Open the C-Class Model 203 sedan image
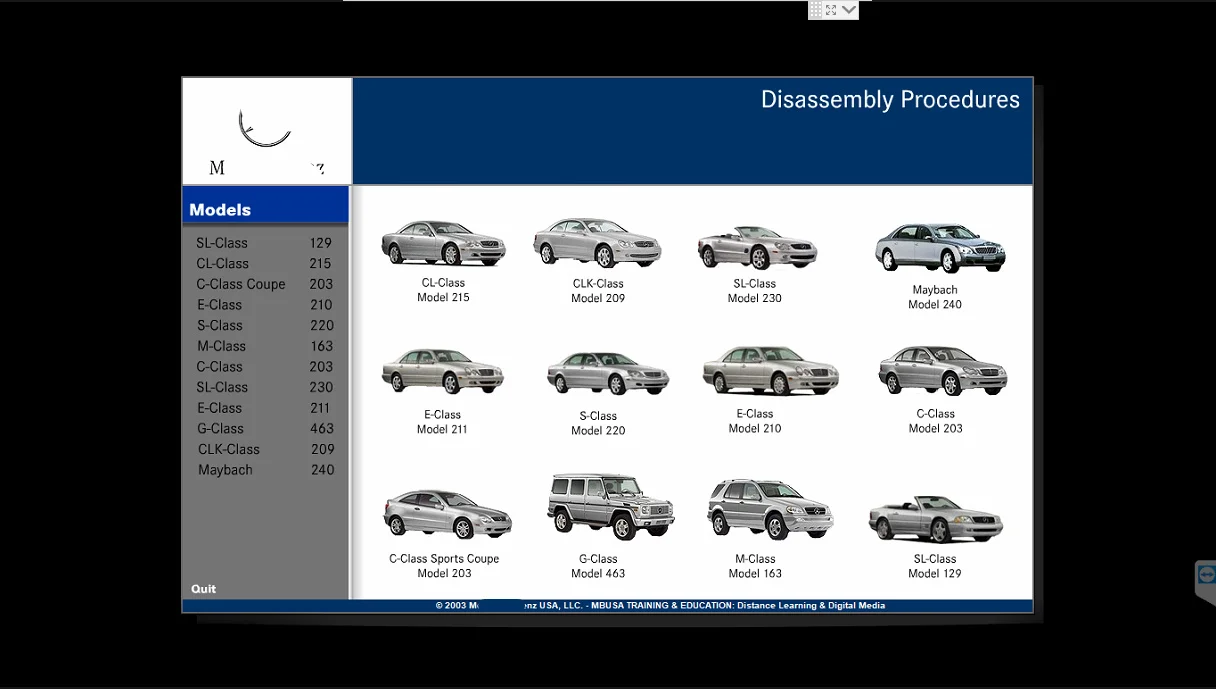Viewport: 1216px width, 690px height. [943, 370]
